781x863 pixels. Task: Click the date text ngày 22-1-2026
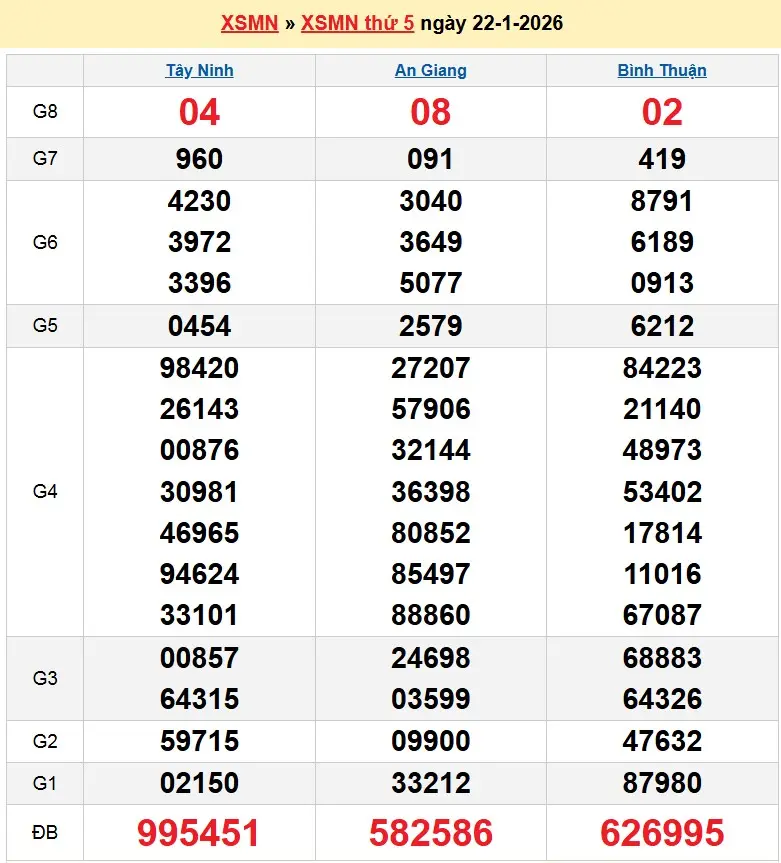point(491,23)
